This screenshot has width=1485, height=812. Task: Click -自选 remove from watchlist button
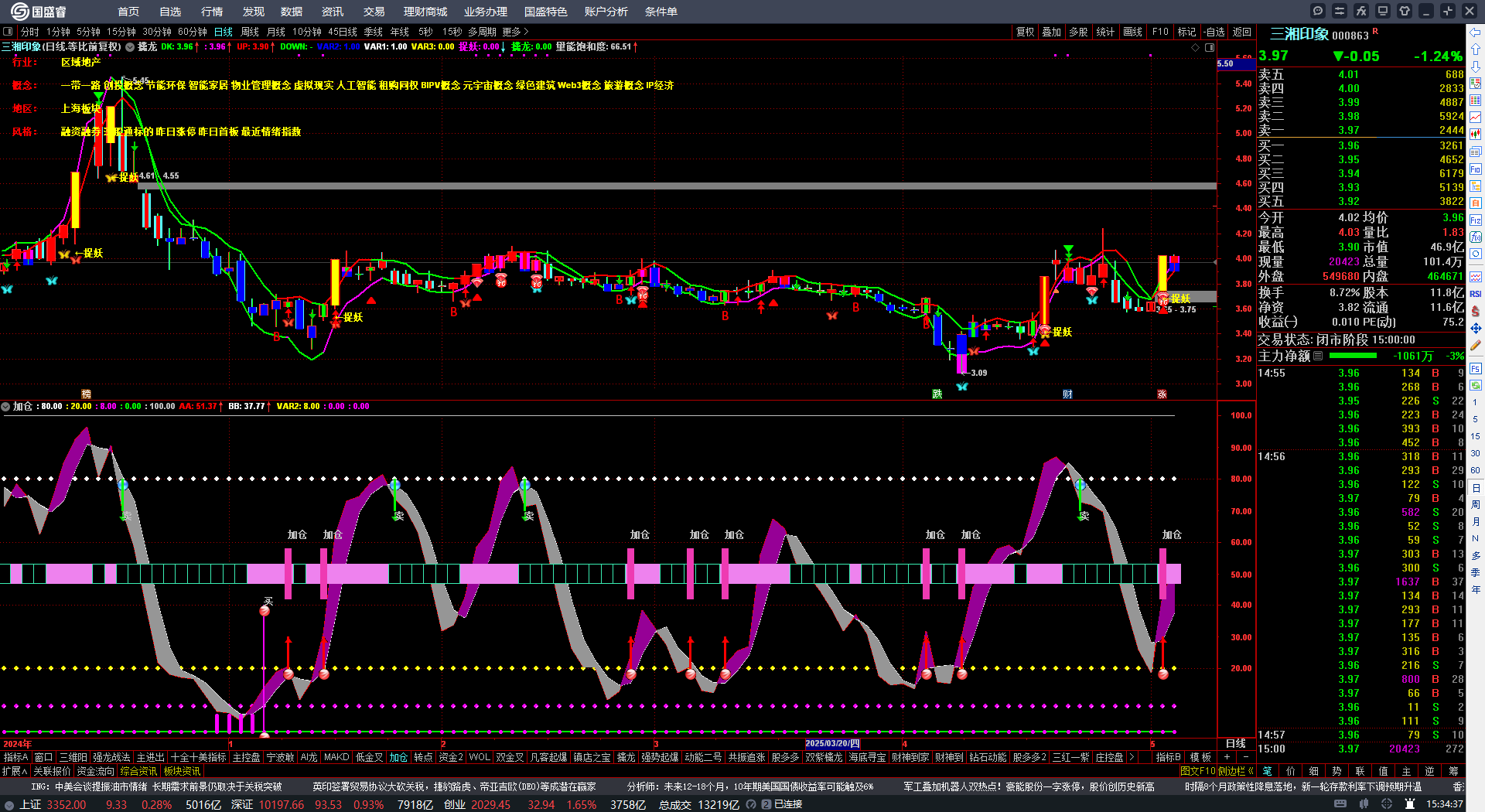click(x=1214, y=32)
